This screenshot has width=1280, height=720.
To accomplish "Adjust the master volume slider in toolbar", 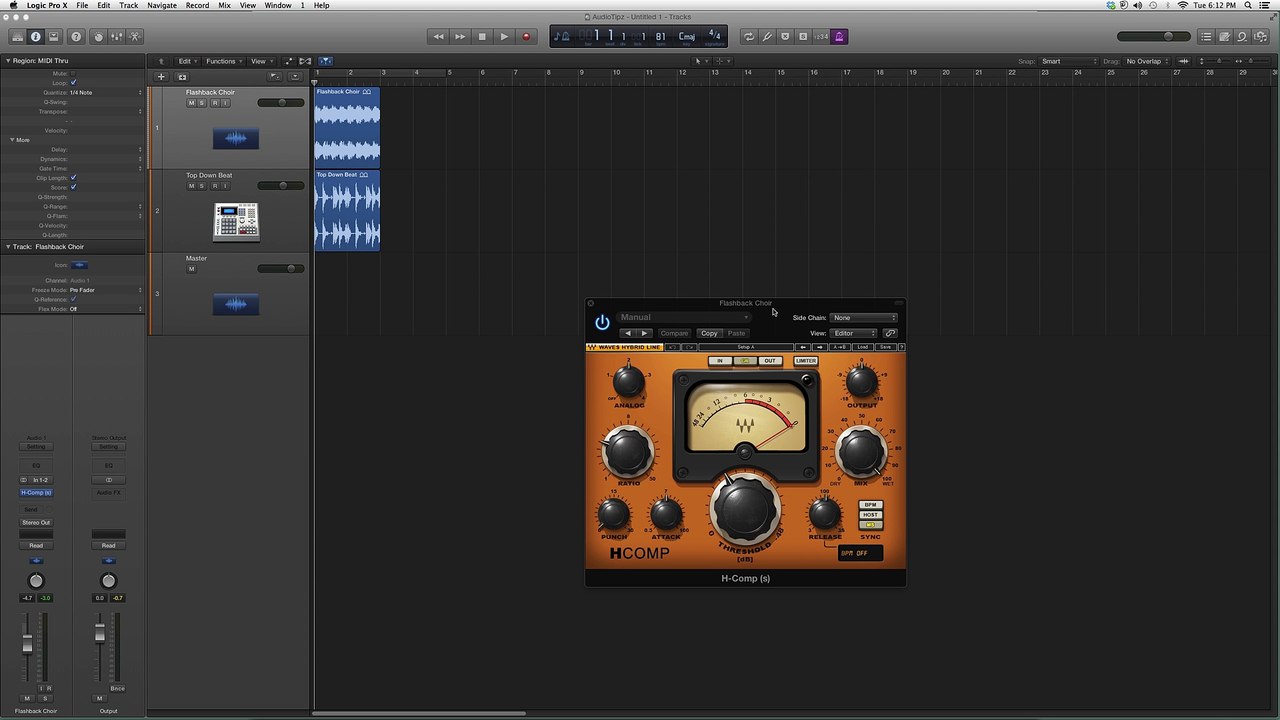I will click(x=1154, y=37).
